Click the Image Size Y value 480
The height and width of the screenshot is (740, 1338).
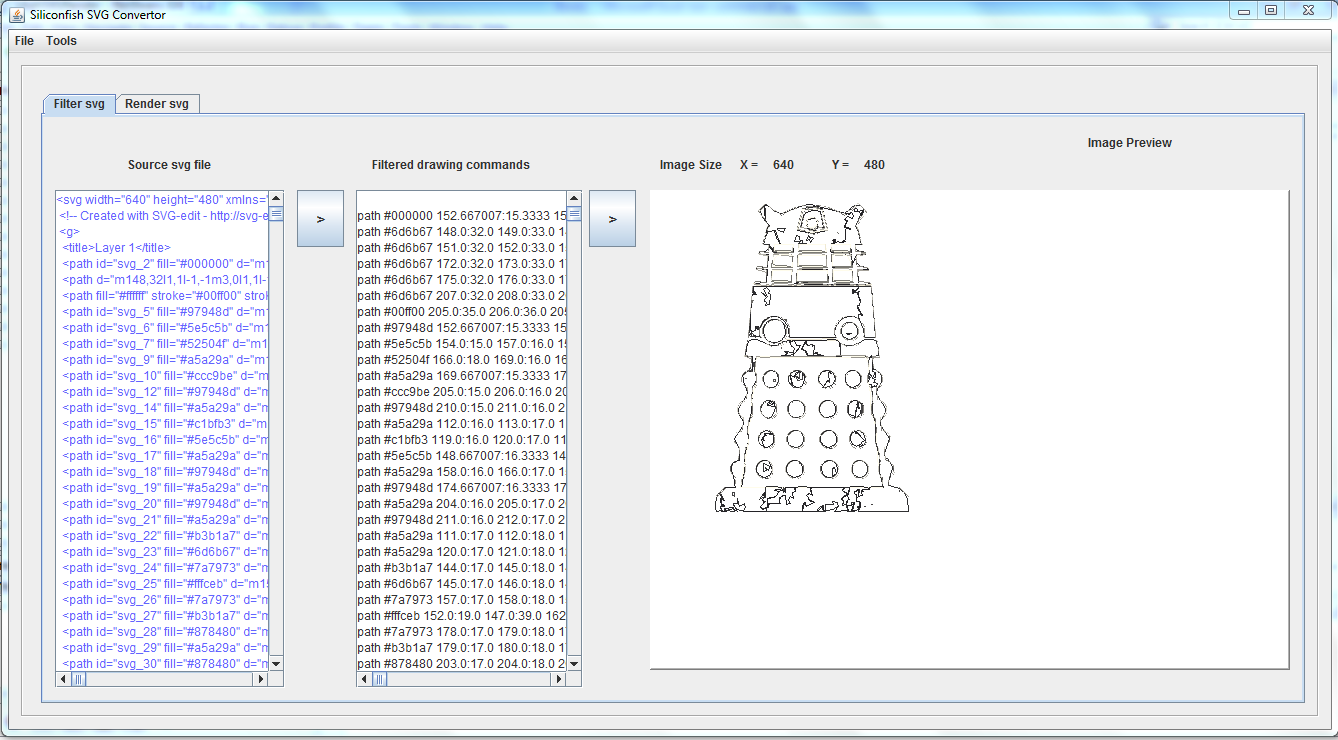pos(874,165)
